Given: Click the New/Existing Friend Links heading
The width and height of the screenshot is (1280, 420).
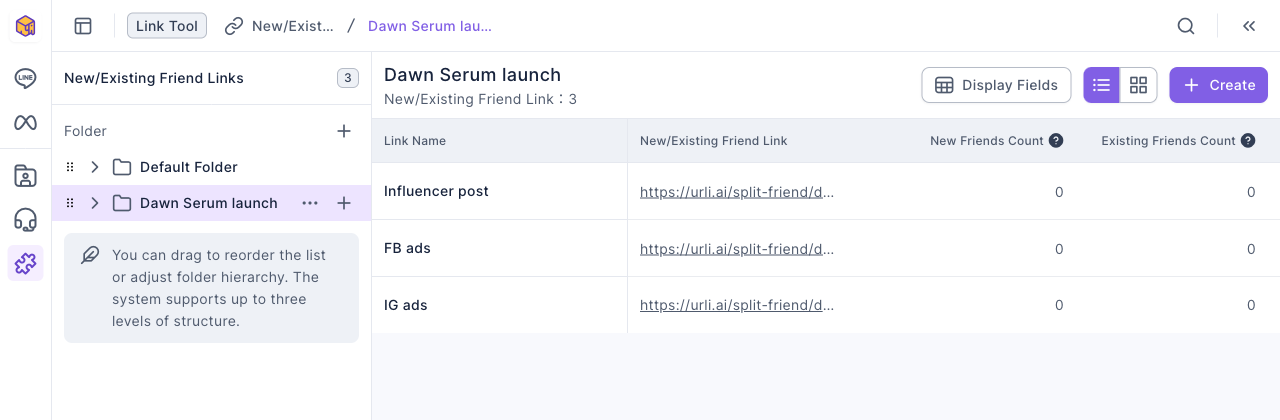Looking at the screenshot, I should [x=154, y=78].
